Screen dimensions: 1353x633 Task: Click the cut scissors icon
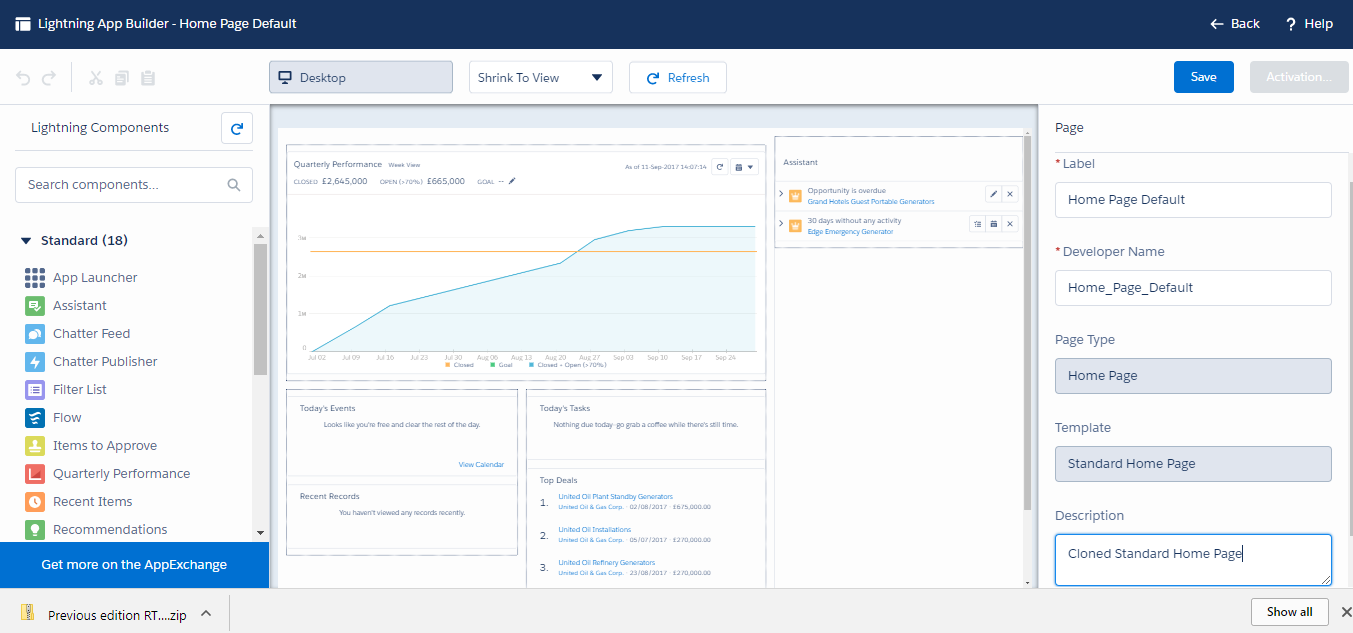96,77
